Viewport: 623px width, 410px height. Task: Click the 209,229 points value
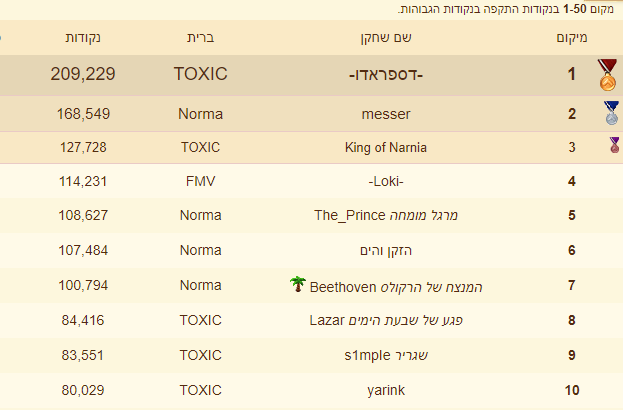click(83, 74)
